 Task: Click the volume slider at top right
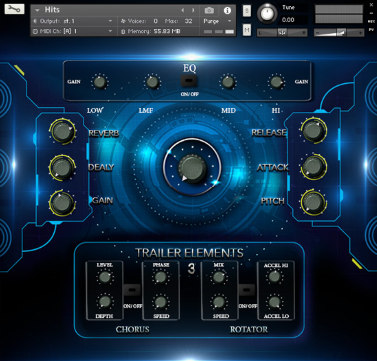(x=339, y=32)
